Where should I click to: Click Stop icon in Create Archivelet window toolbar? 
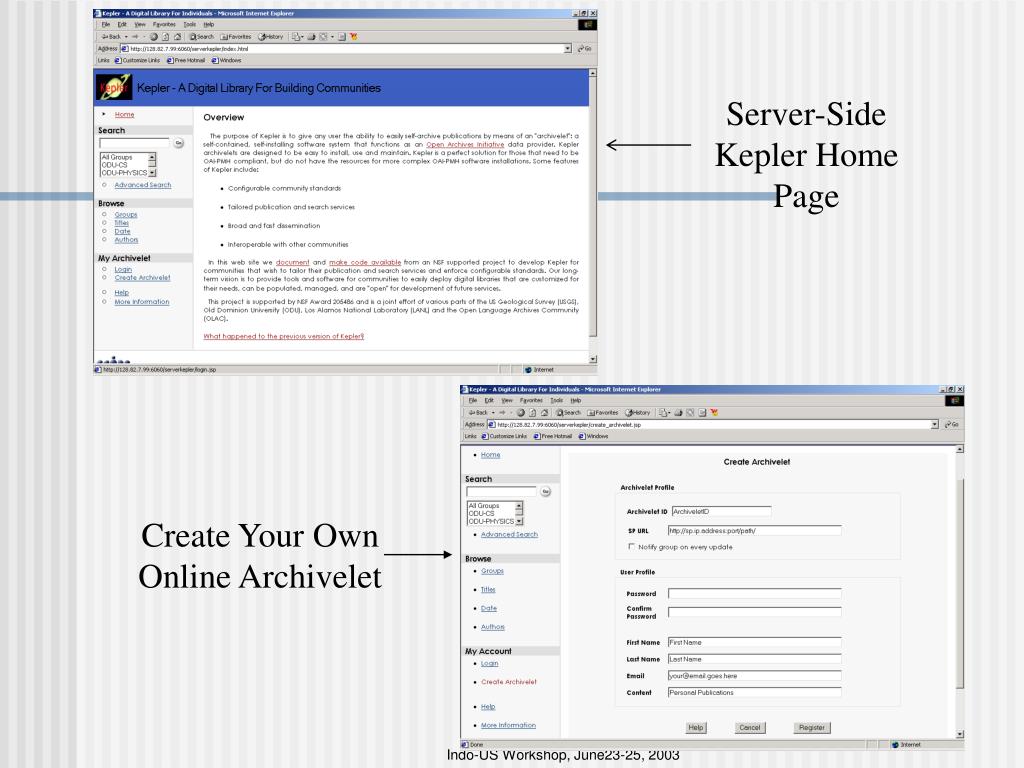(521, 413)
